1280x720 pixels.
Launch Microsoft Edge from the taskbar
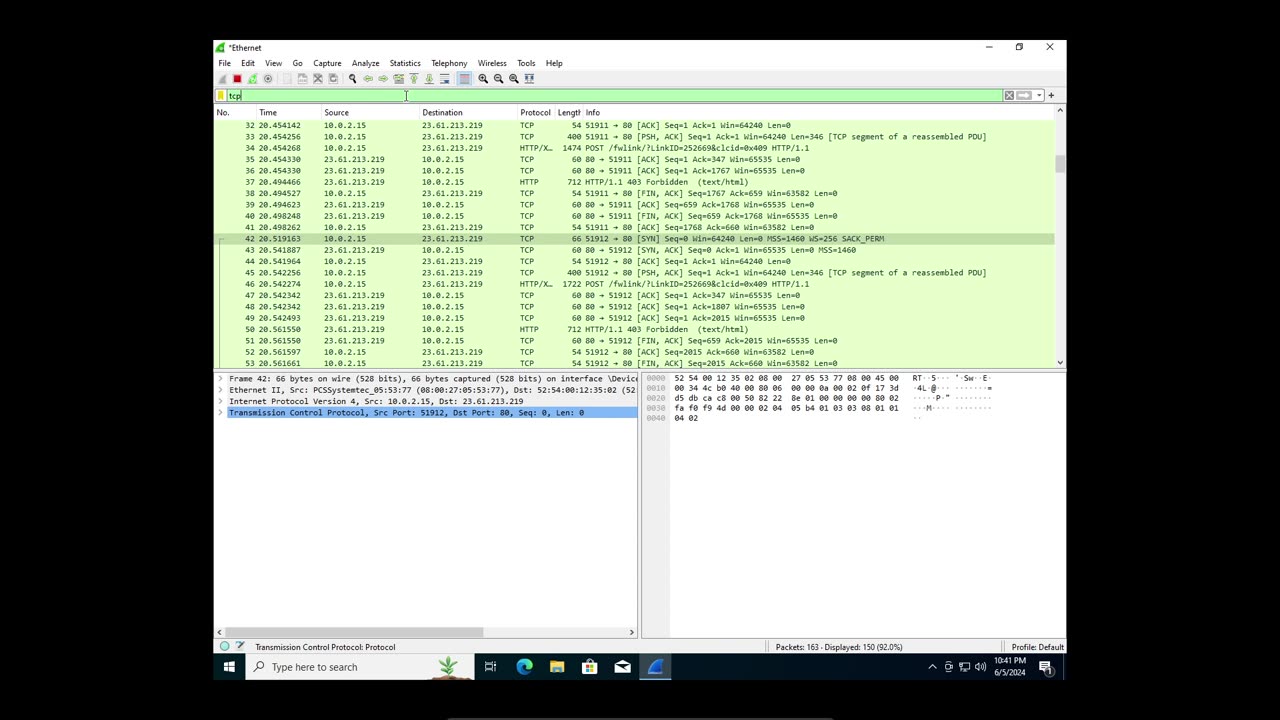524,667
